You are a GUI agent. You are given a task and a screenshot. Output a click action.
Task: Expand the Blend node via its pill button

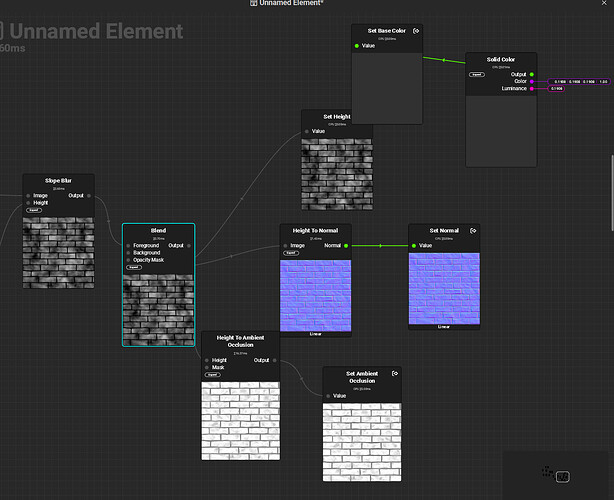click(x=133, y=267)
